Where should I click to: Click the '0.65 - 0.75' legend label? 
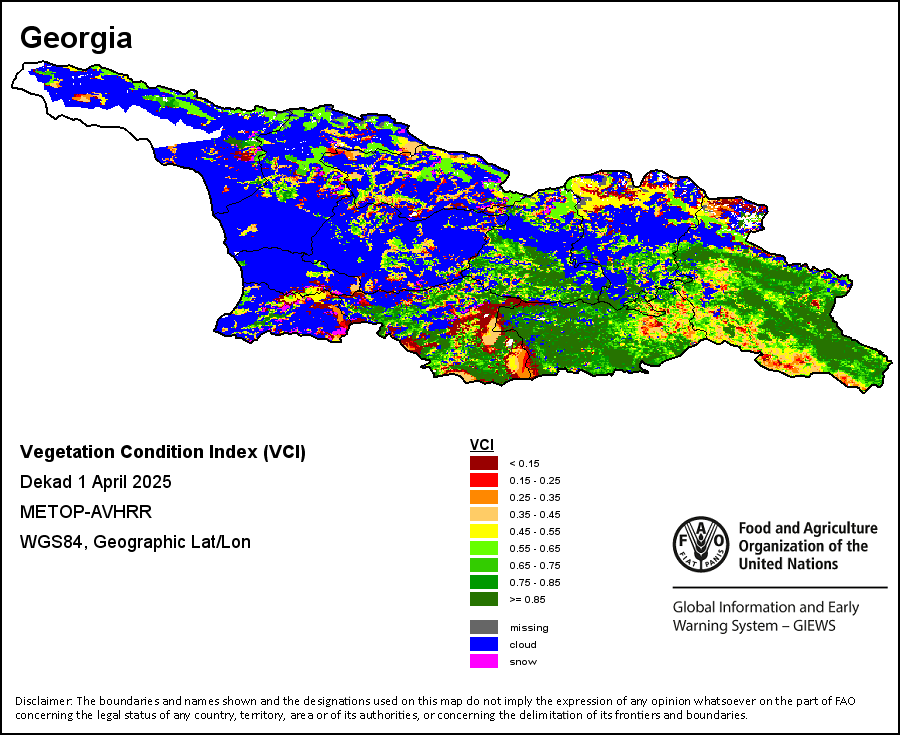(x=535, y=566)
